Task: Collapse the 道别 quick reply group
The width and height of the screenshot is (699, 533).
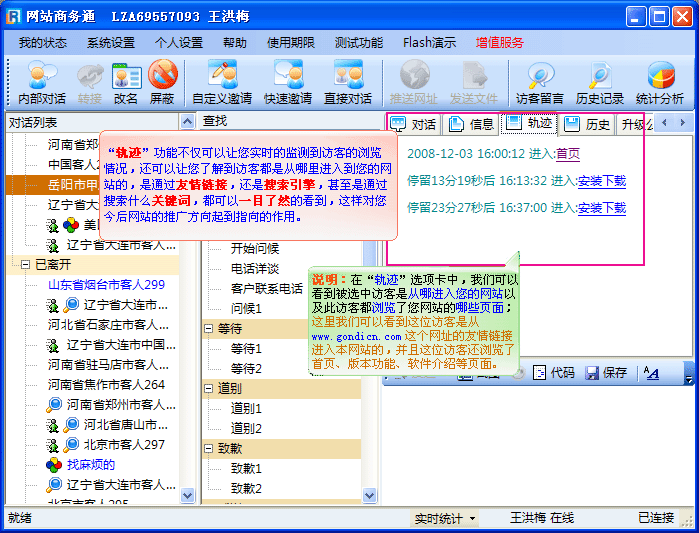Action: pos(209,388)
